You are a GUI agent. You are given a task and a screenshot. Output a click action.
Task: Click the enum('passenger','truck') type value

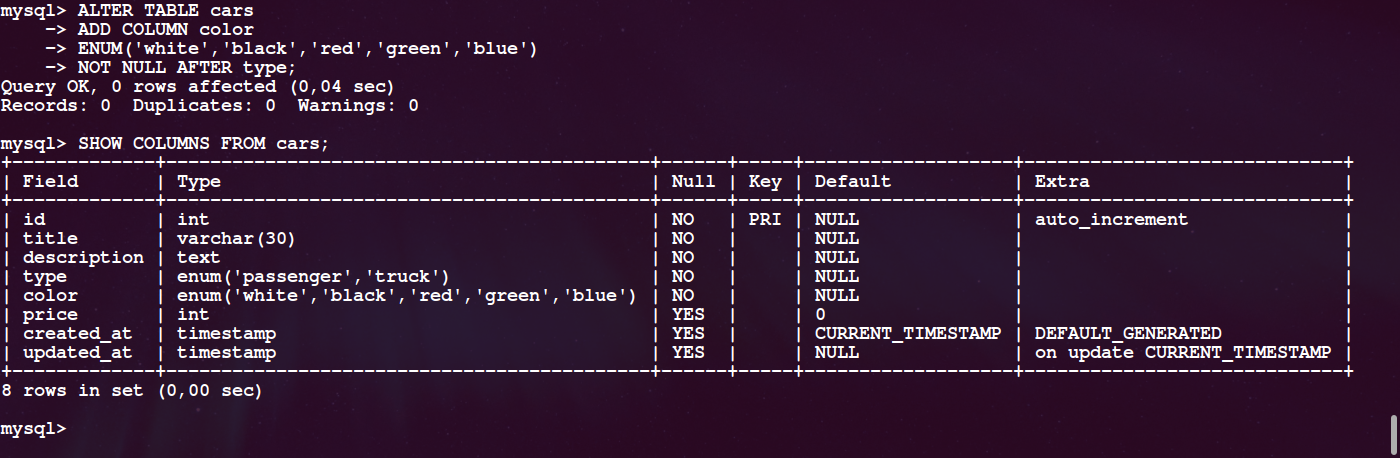[x=313, y=276]
